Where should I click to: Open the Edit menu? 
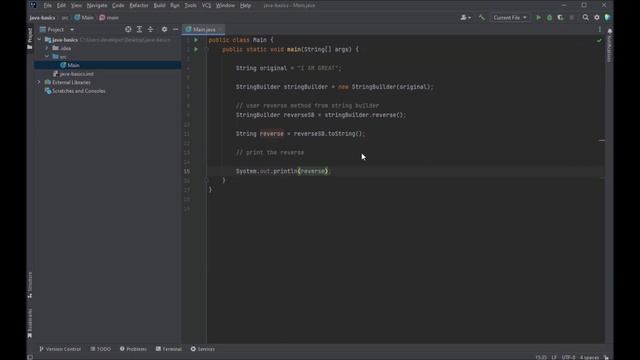point(61,5)
